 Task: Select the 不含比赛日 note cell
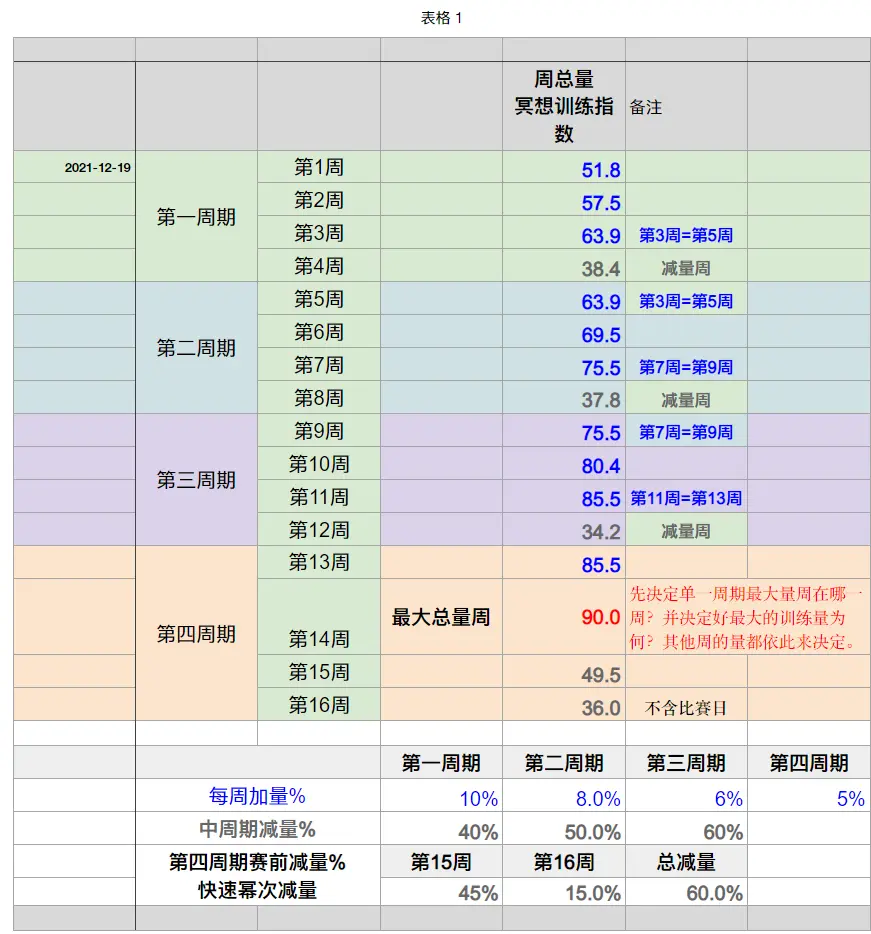pyautogui.click(x=686, y=708)
